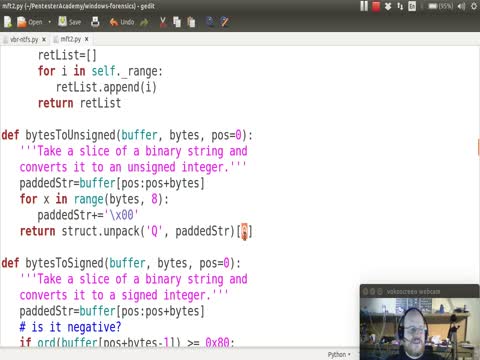Viewport: 480px width, 360px height.
Task: Click on 'retList=[]' code line
Action: tap(67, 55)
